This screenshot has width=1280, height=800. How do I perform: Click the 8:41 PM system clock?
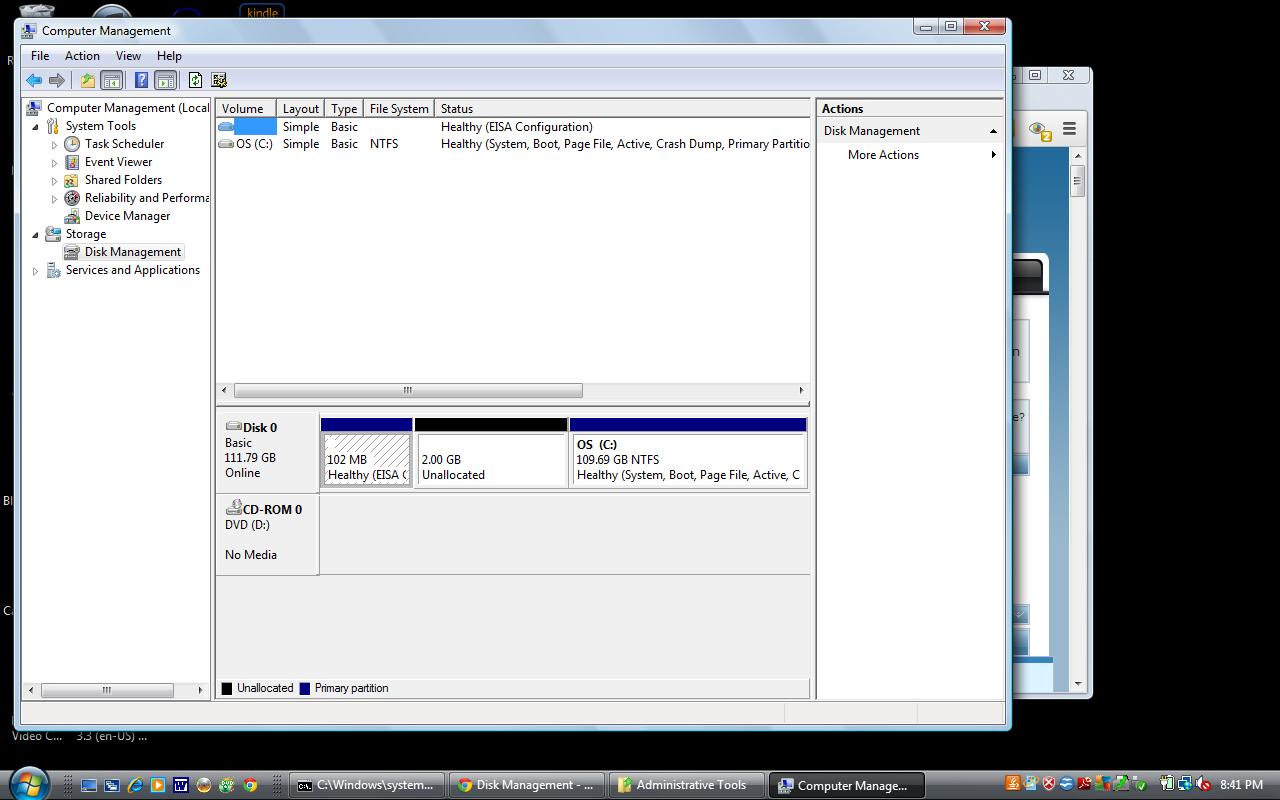(1241, 785)
